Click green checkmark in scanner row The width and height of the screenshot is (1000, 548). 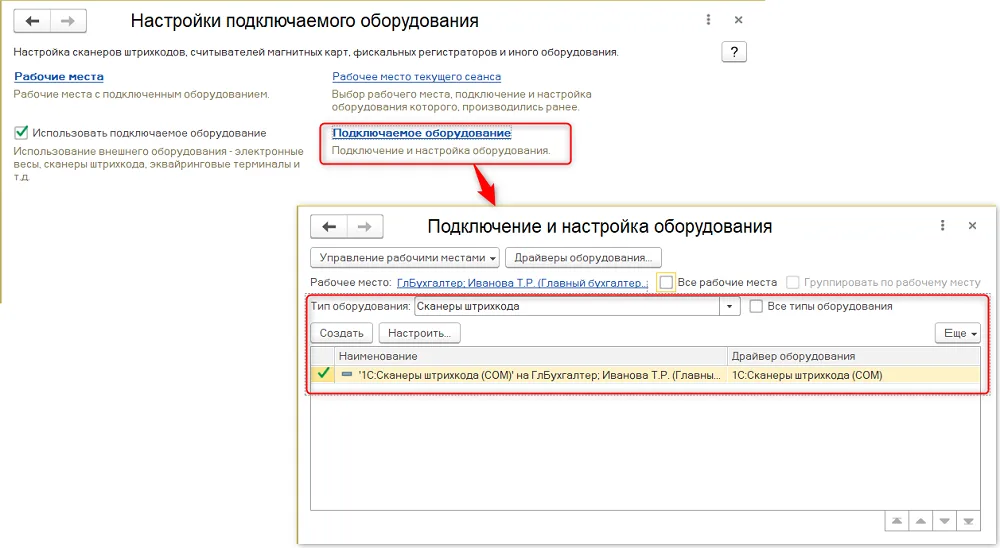(323, 373)
